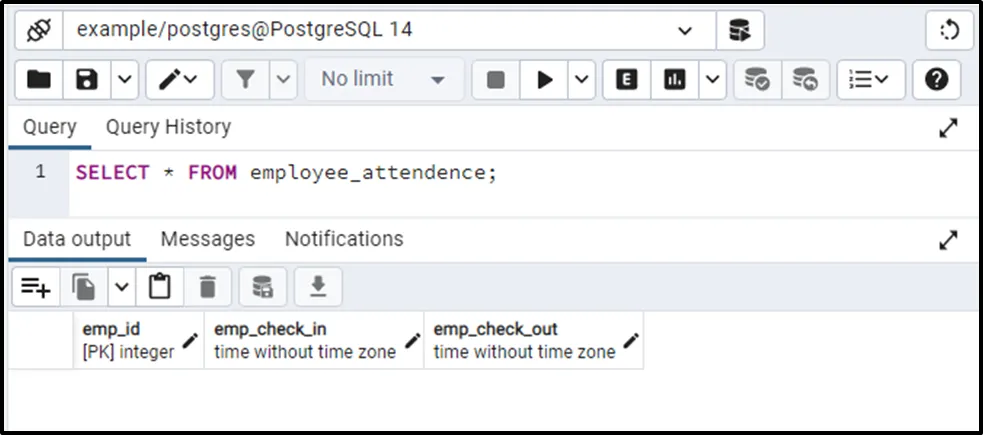Click the Add row icon
This screenshot has width=983, height=435.
click(36, 287)
